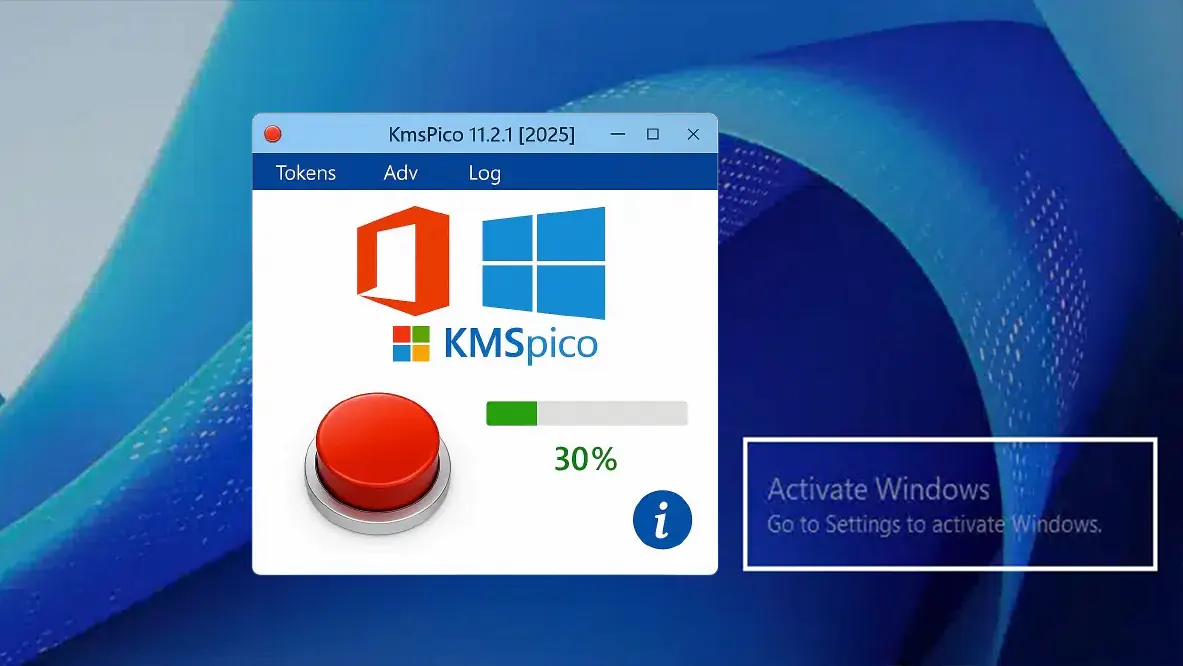Expand the Tokens list

[x=305, y=172]
